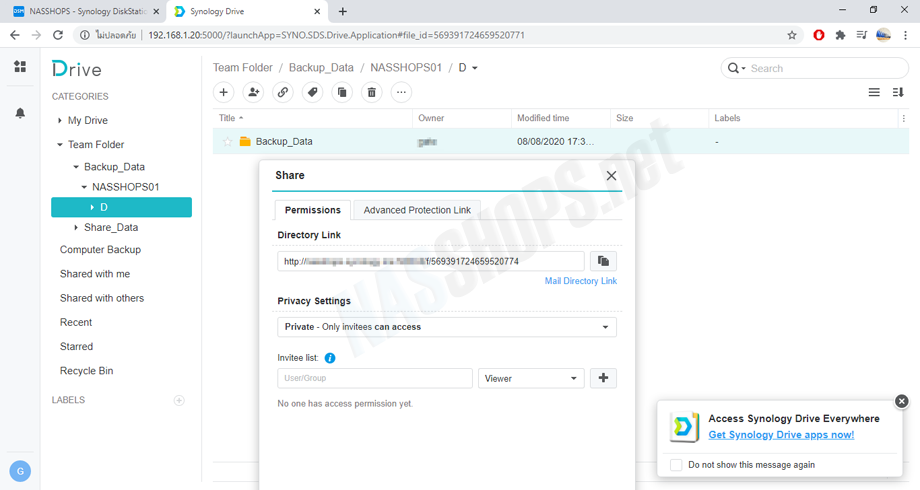Add invitee with plus button

(x=603, y=378)
